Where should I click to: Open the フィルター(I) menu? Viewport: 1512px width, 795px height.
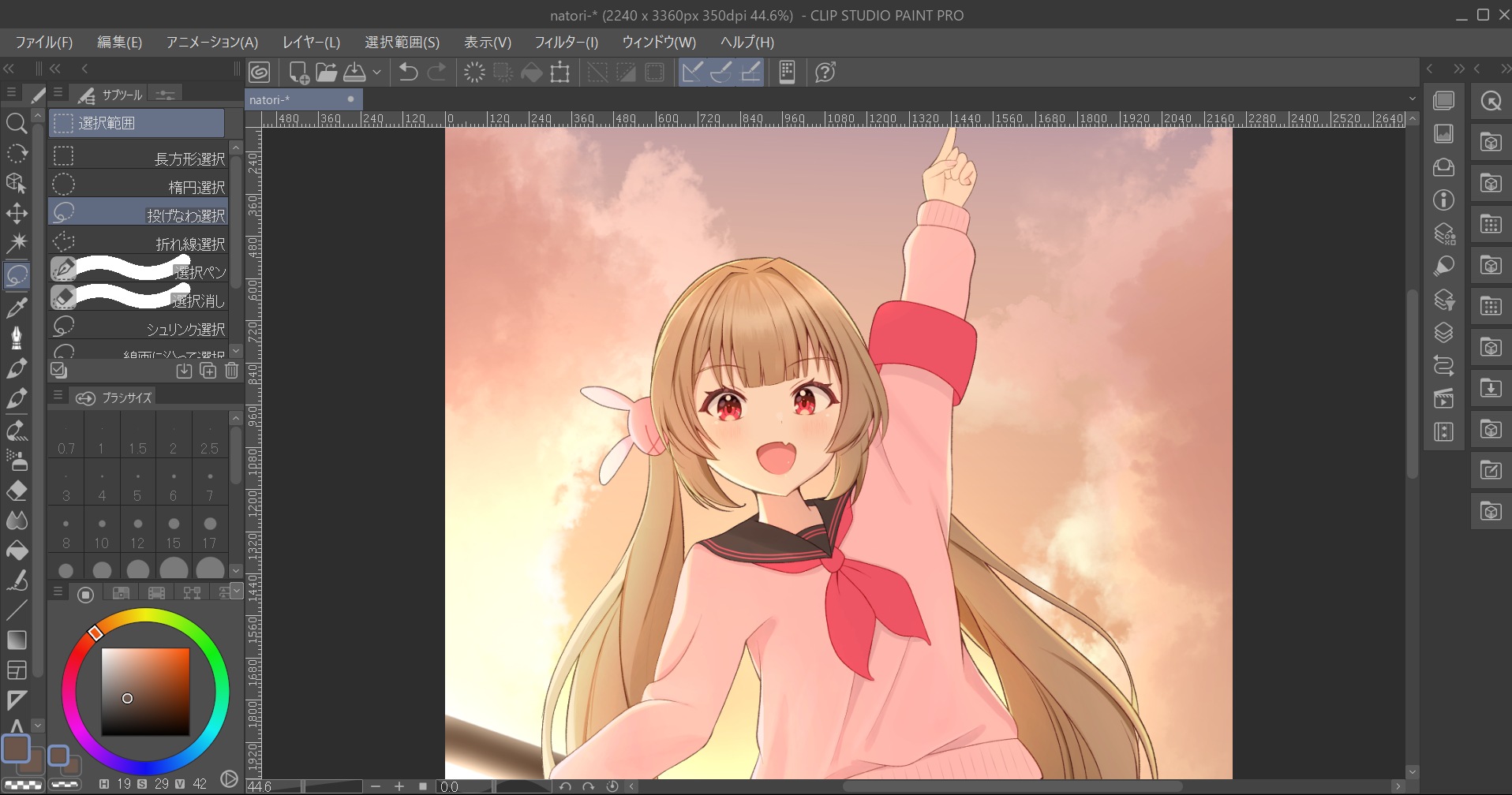pos(566,43)
